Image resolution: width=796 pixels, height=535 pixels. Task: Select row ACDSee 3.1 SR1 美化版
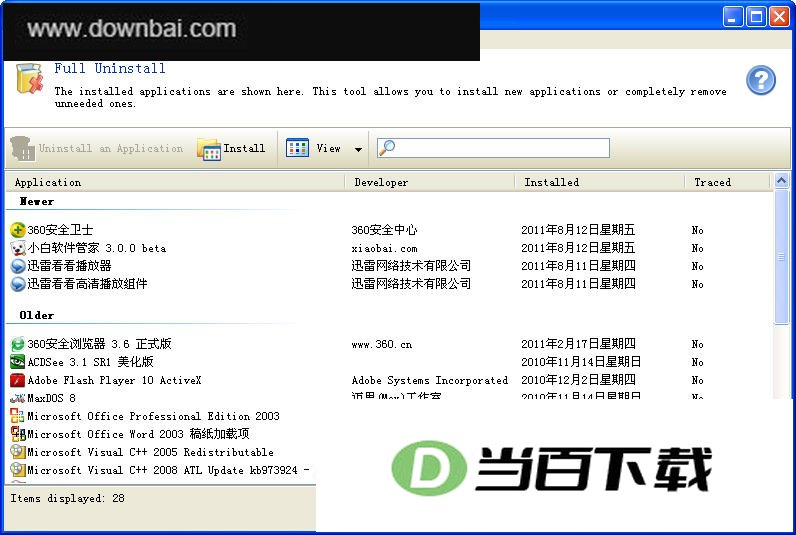click(90, 362)
